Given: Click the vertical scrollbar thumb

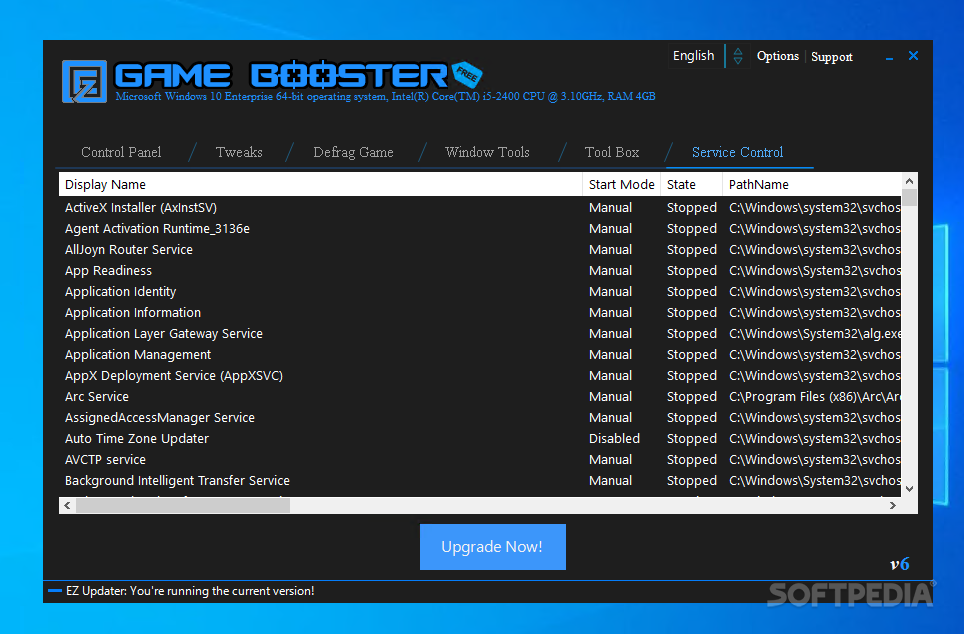Looking at the screenshot, I should pyautogui.click(x=909, y=198).
